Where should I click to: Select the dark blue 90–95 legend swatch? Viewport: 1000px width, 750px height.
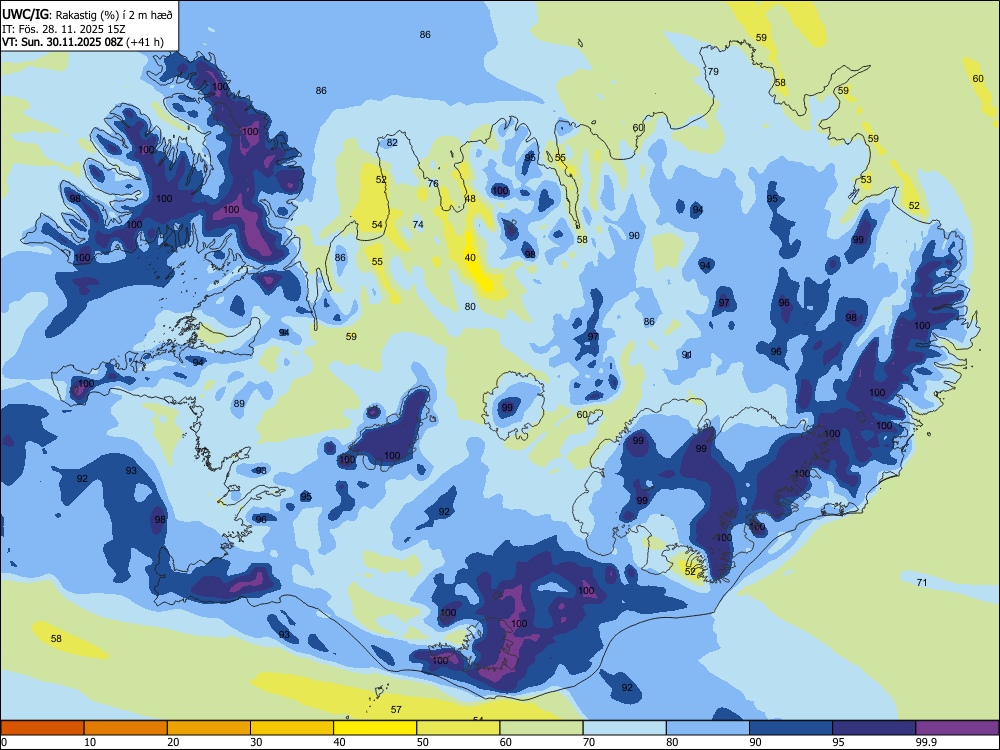click(791, 728)
